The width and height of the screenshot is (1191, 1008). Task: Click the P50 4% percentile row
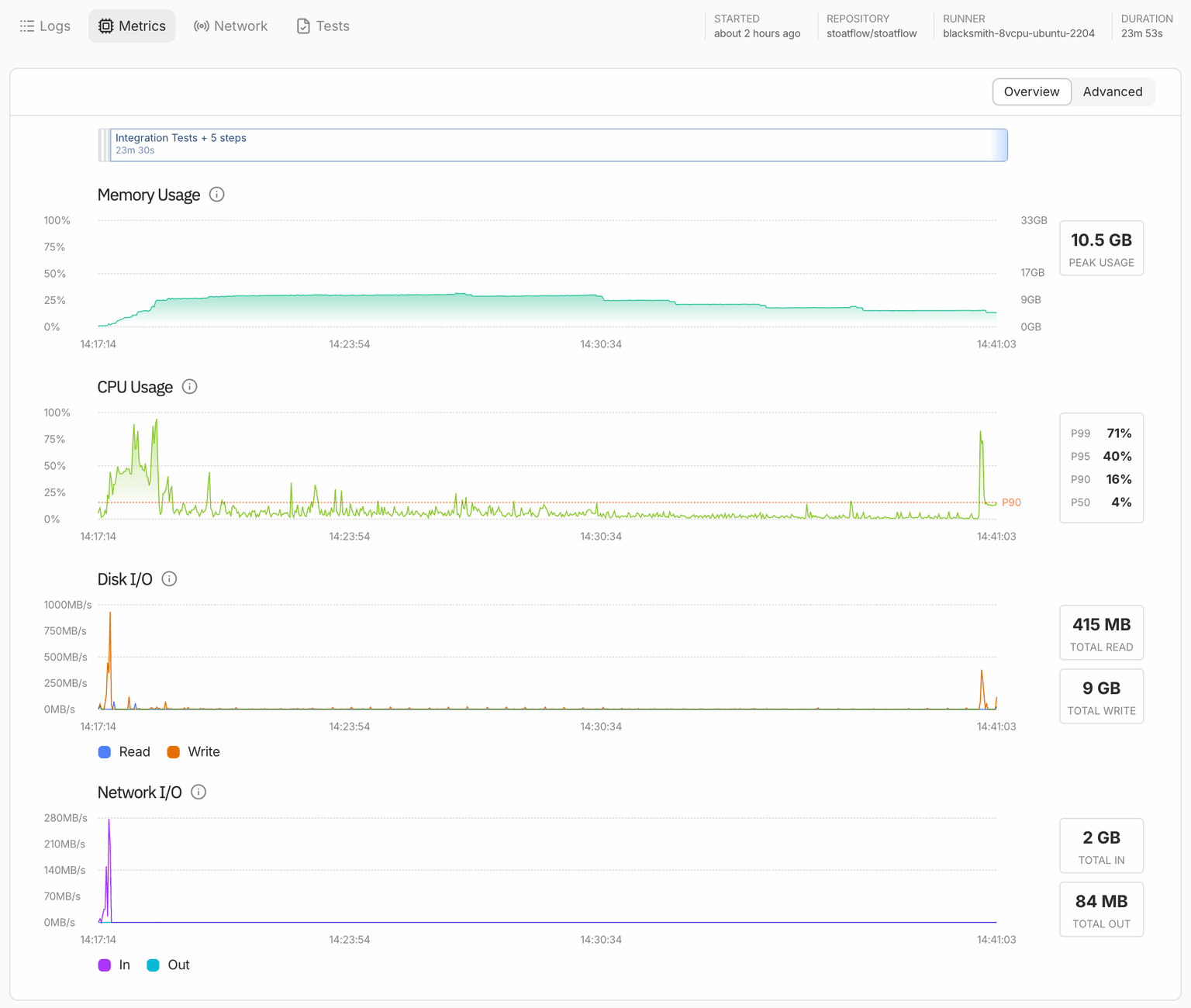1101,502
